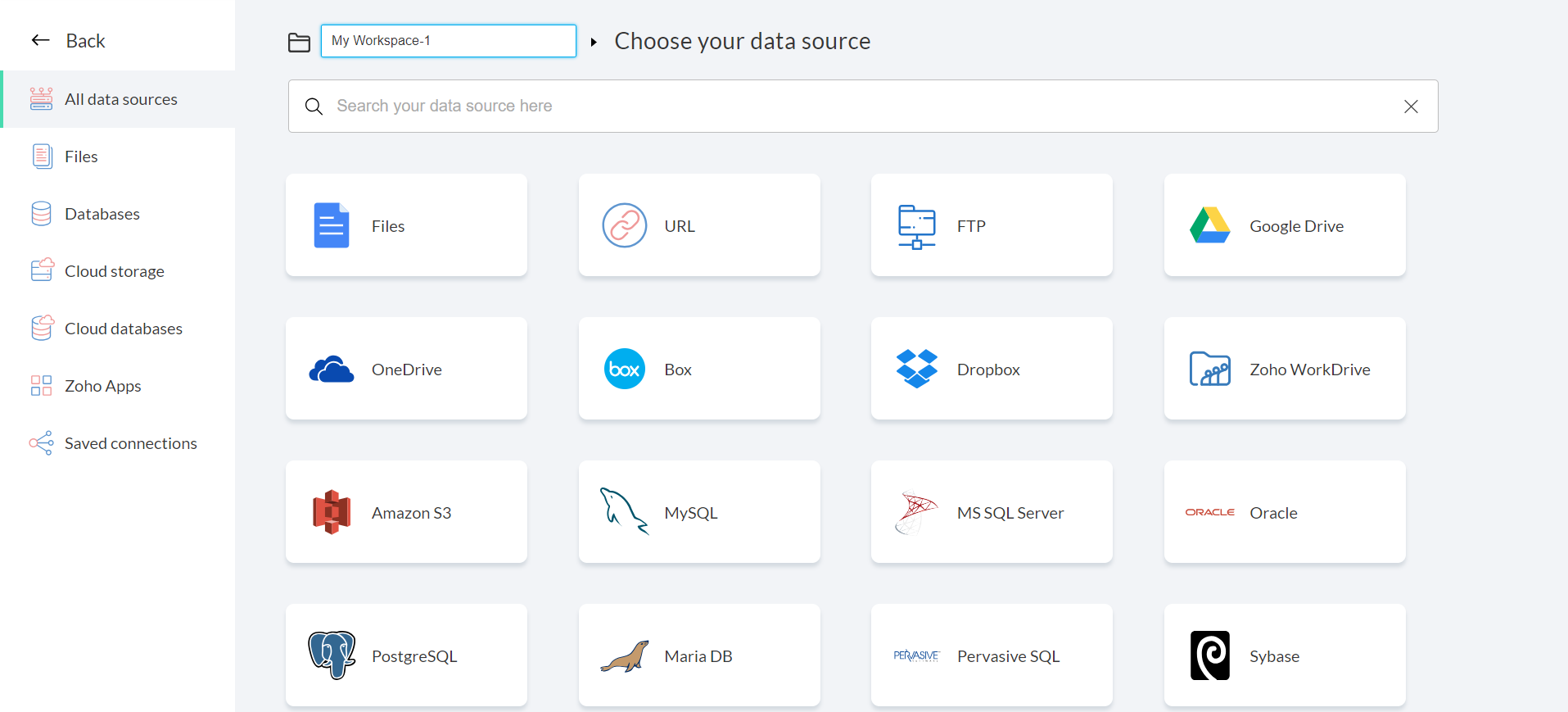Screen dimensions: 1568x712
Task: Click the Back arrow icon
Action: [41, 40]
